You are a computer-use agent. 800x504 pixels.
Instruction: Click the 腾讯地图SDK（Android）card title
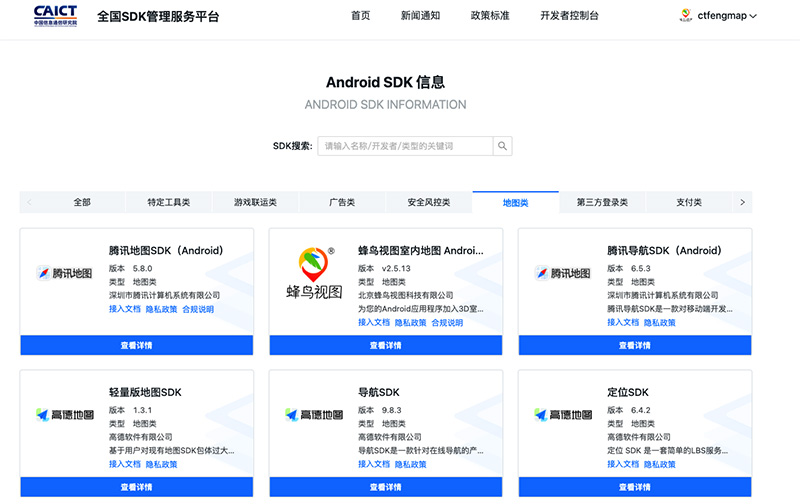(166, 250)
